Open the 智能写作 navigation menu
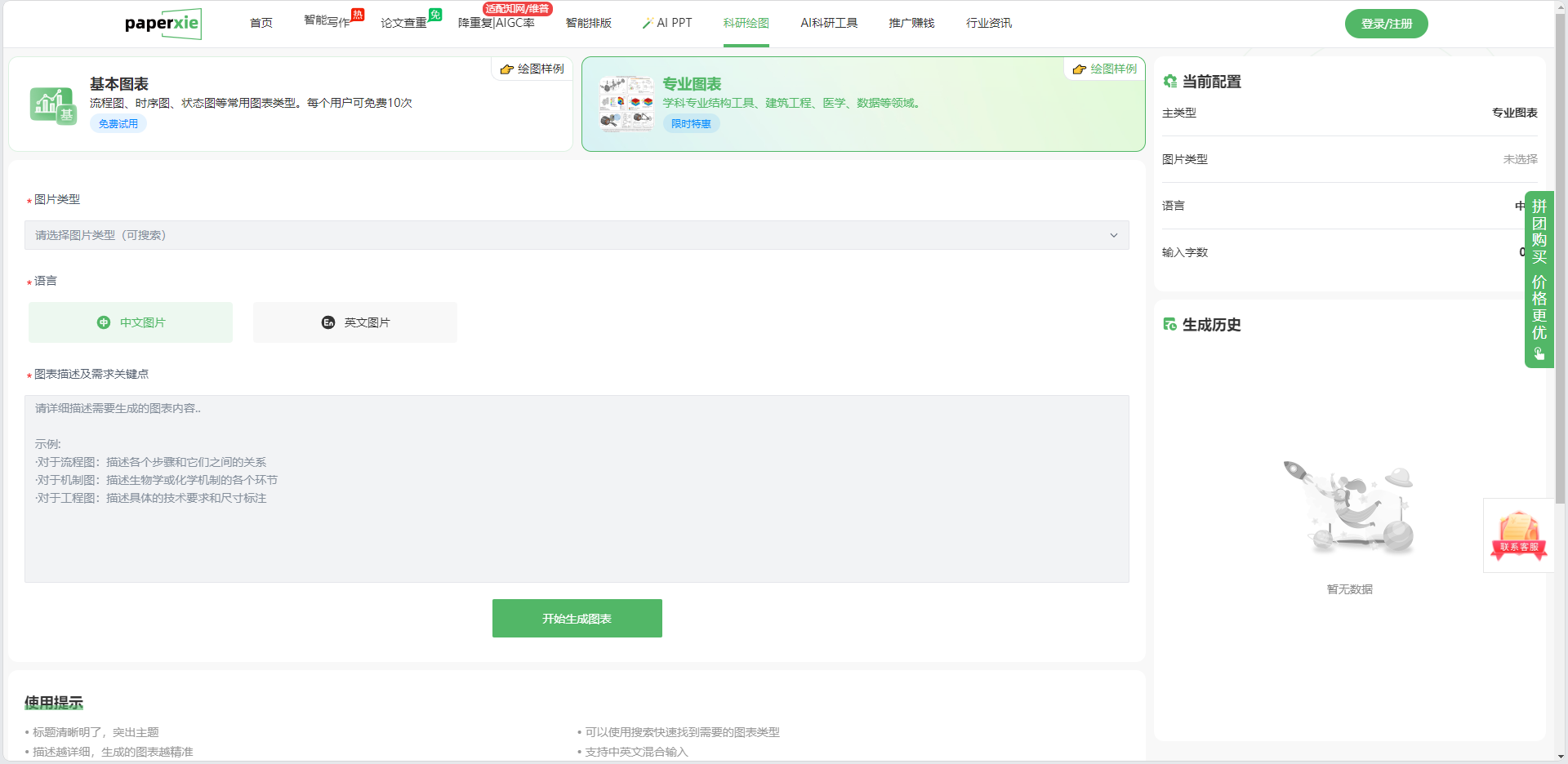The width and height of the screenshot is (1568, 764). tap(327, 22)
